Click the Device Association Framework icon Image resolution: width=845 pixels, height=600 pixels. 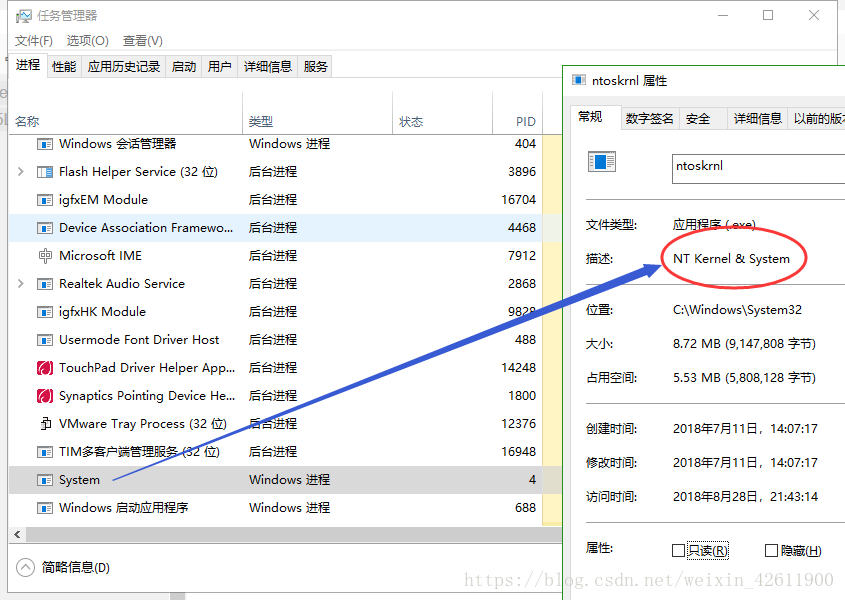[x=45, y=228]
